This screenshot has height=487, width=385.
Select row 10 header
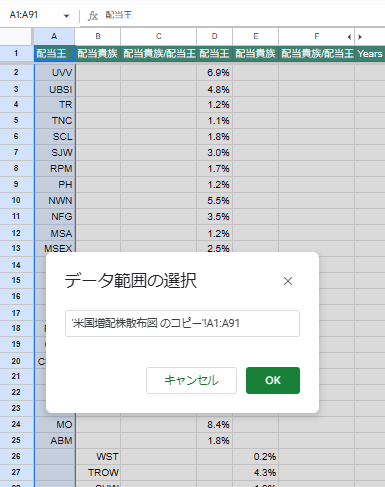(x=16, y=200)
